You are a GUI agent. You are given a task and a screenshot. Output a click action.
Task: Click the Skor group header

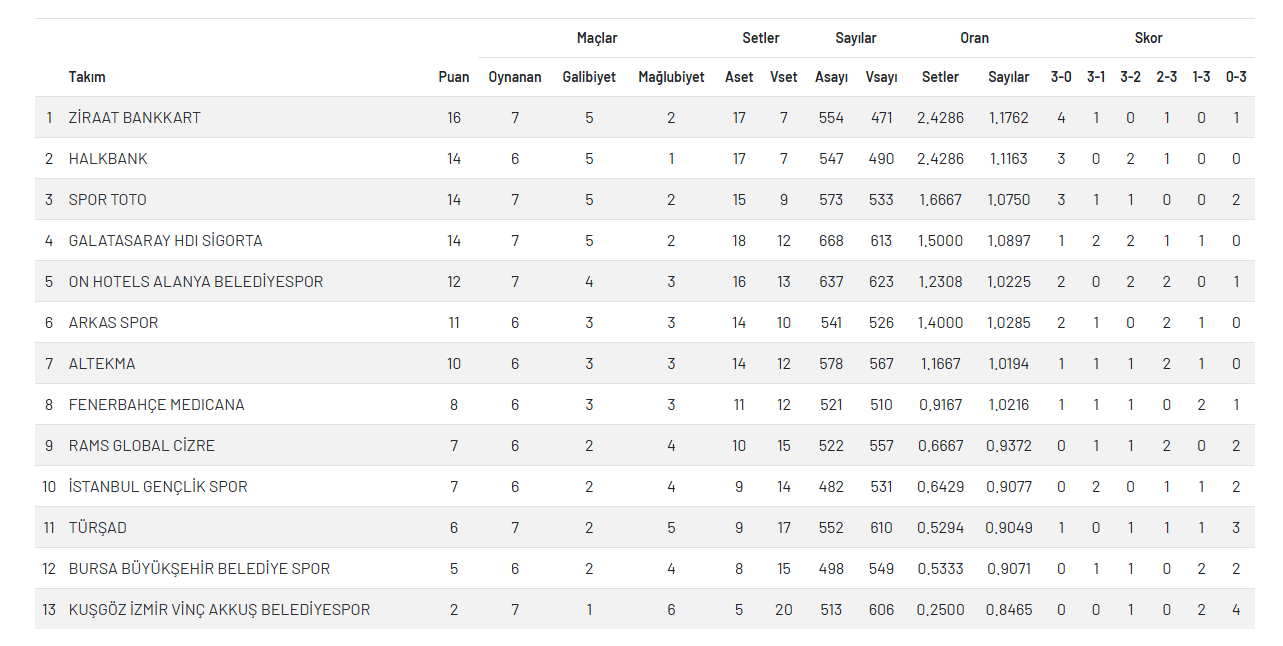(1148, 38)
